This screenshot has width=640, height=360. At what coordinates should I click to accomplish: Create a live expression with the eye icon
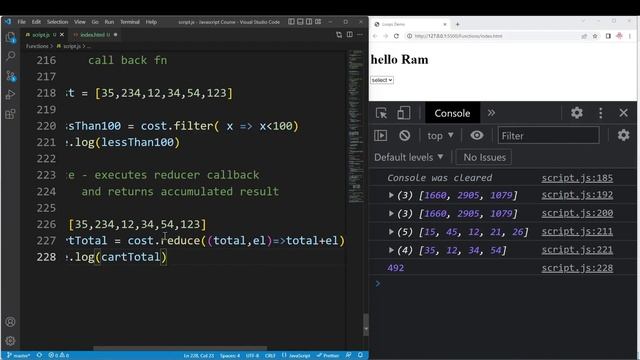tap(476, 136)
